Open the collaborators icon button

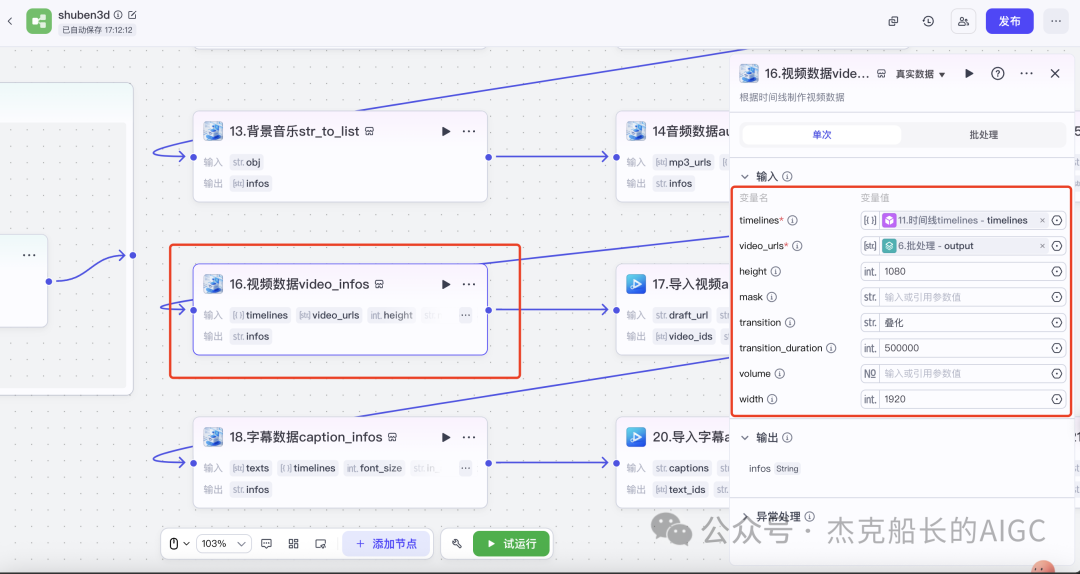(x=964, y=21)
